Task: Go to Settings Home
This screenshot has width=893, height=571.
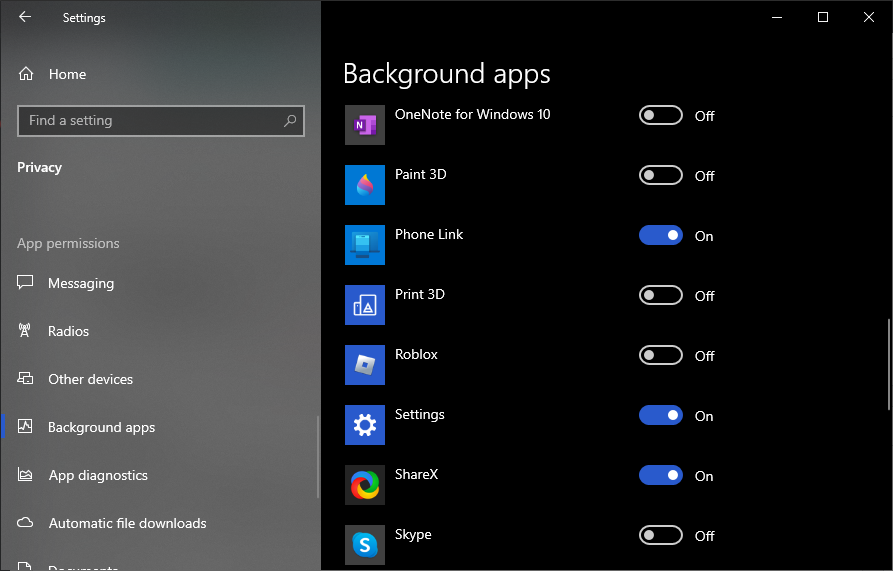Action: [66, 74]
